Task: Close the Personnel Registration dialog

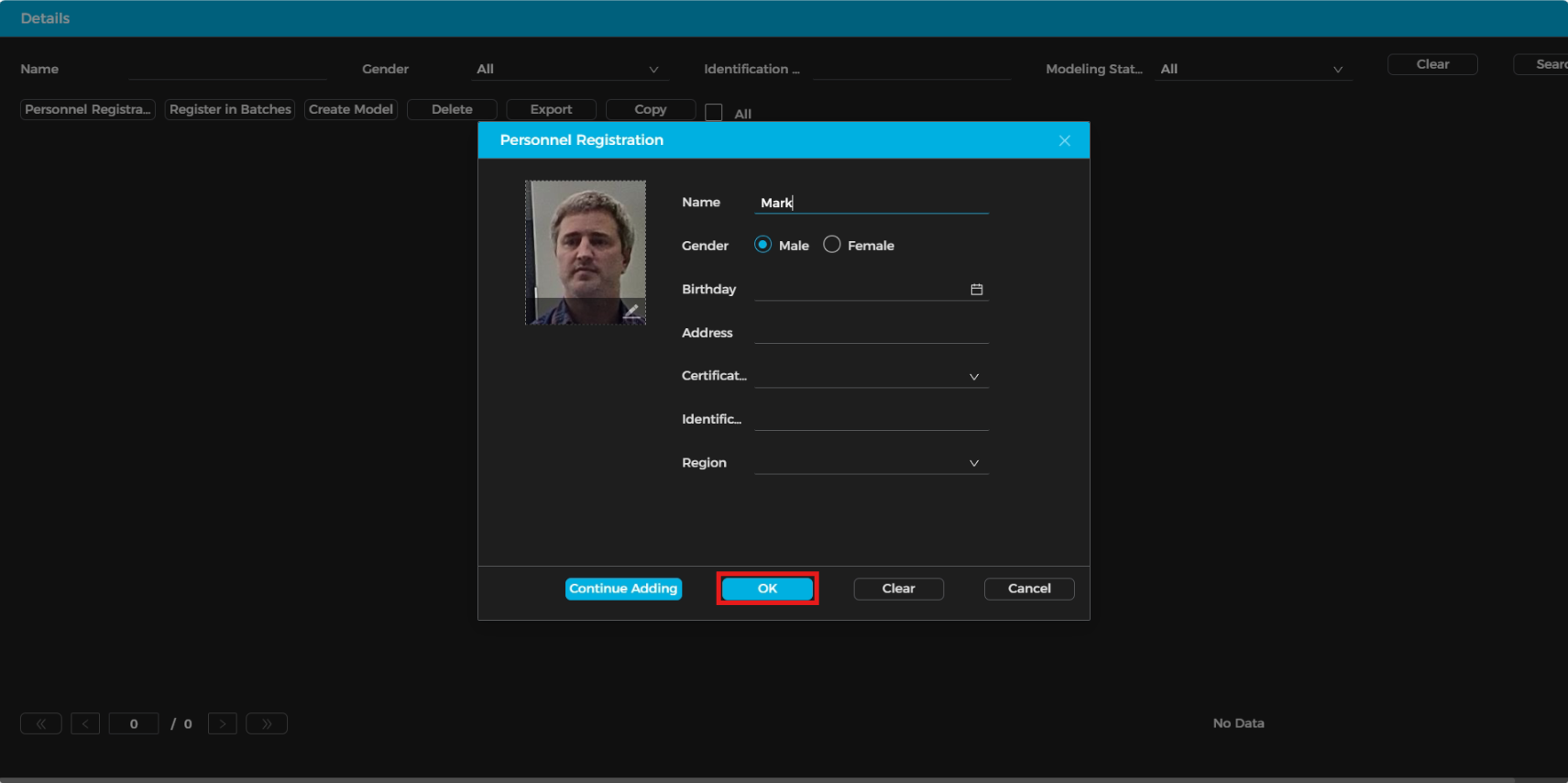Action: click(1064, 140)
